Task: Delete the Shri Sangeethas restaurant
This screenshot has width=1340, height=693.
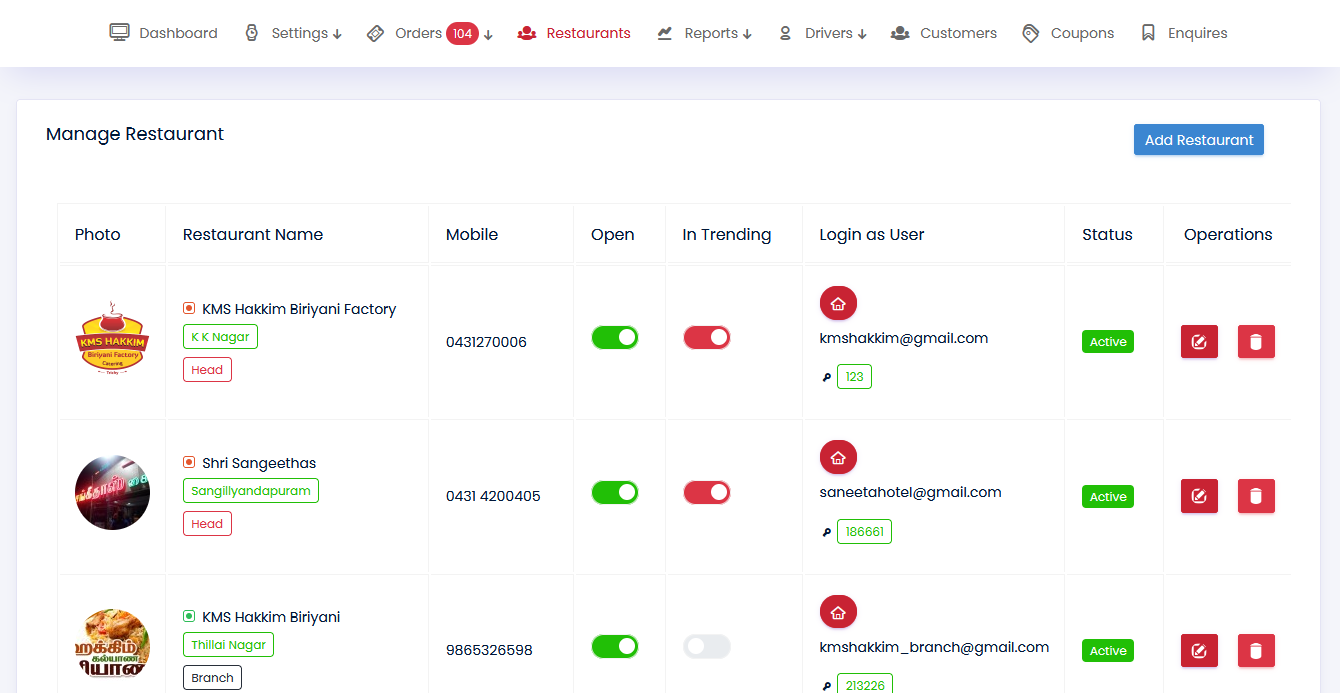Action: [1256, 496]
